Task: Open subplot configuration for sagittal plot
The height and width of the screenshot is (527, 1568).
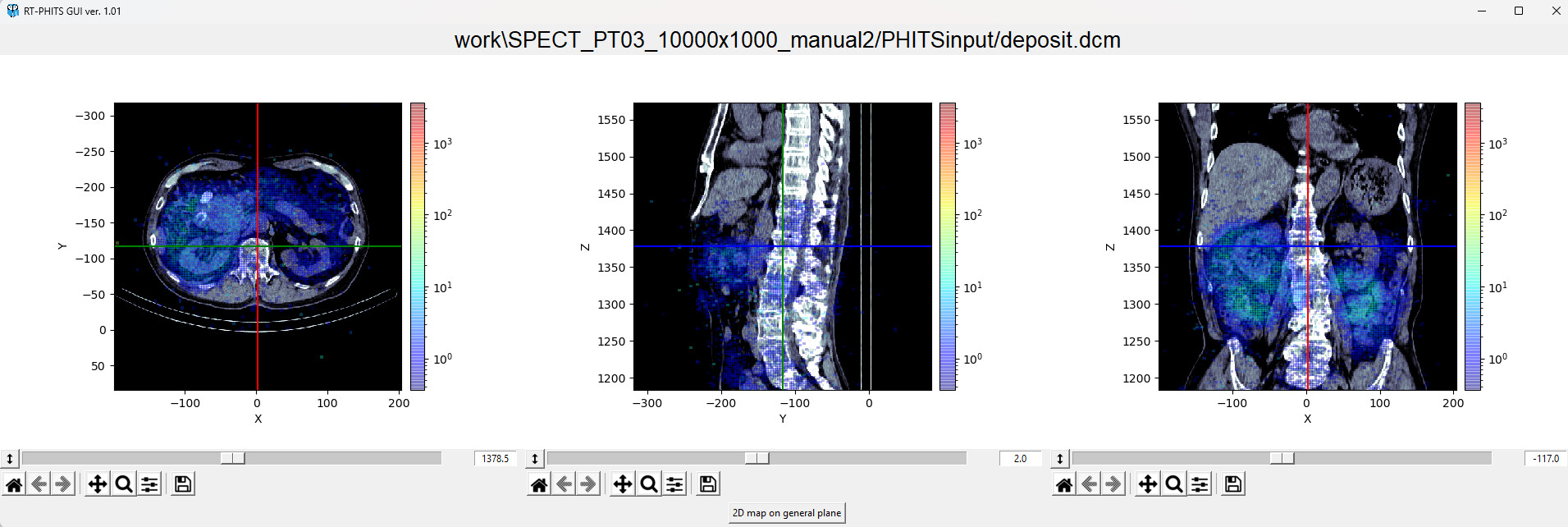Action: coord(674,484)
